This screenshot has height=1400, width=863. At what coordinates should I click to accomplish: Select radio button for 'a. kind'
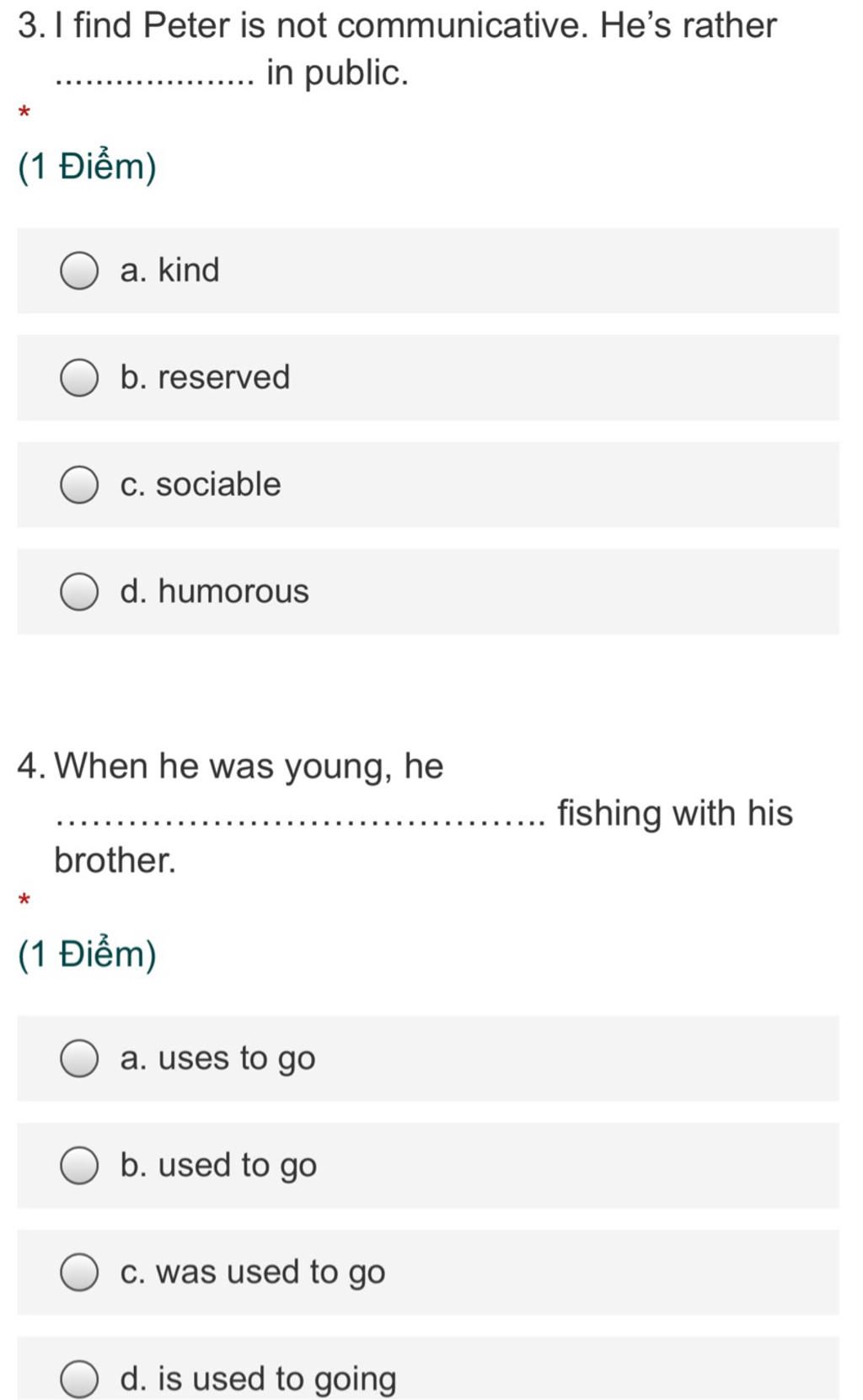click(79, 270)
